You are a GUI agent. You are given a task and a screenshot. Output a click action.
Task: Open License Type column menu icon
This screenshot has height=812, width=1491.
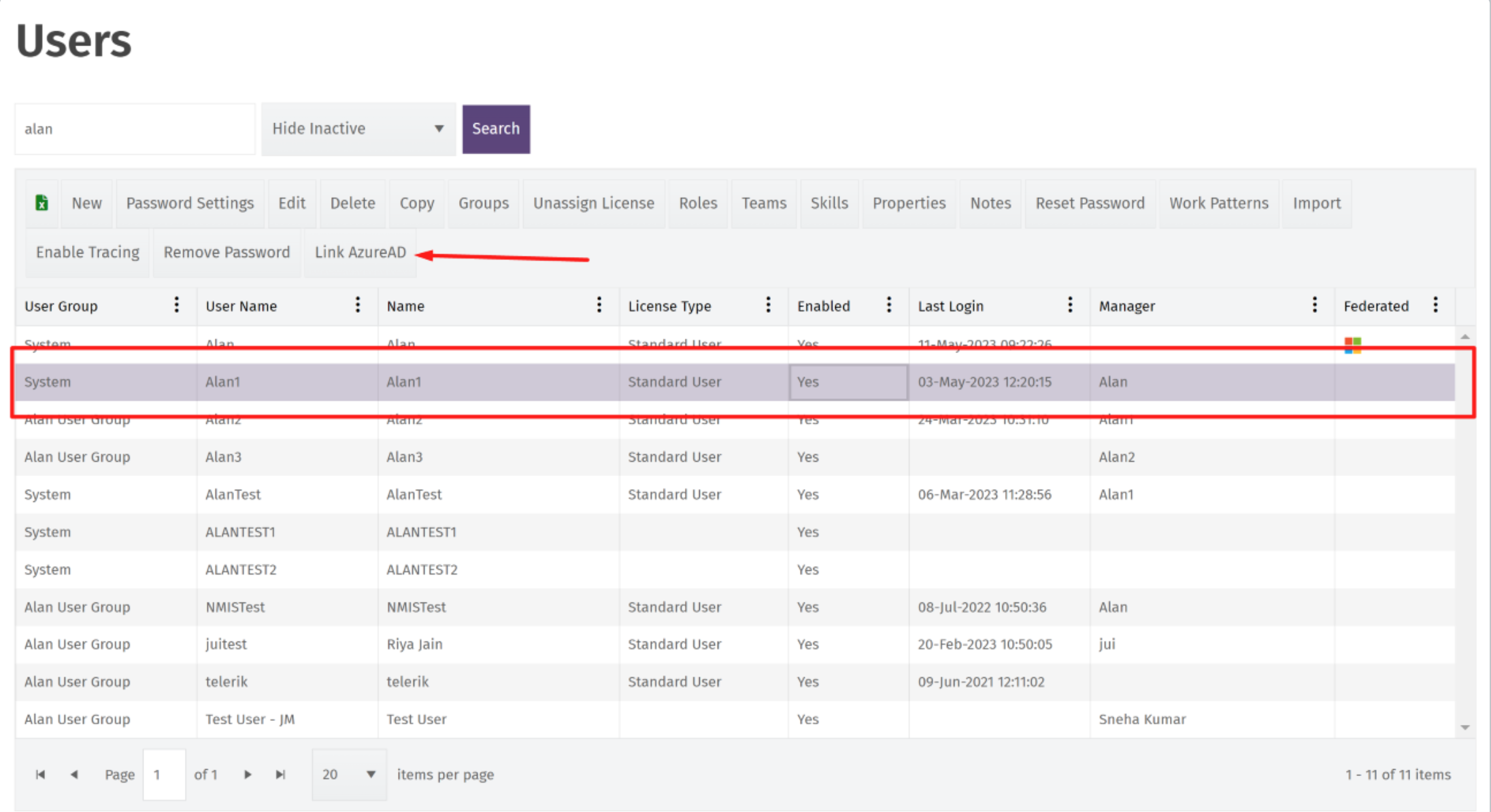(x=769, y=305)
